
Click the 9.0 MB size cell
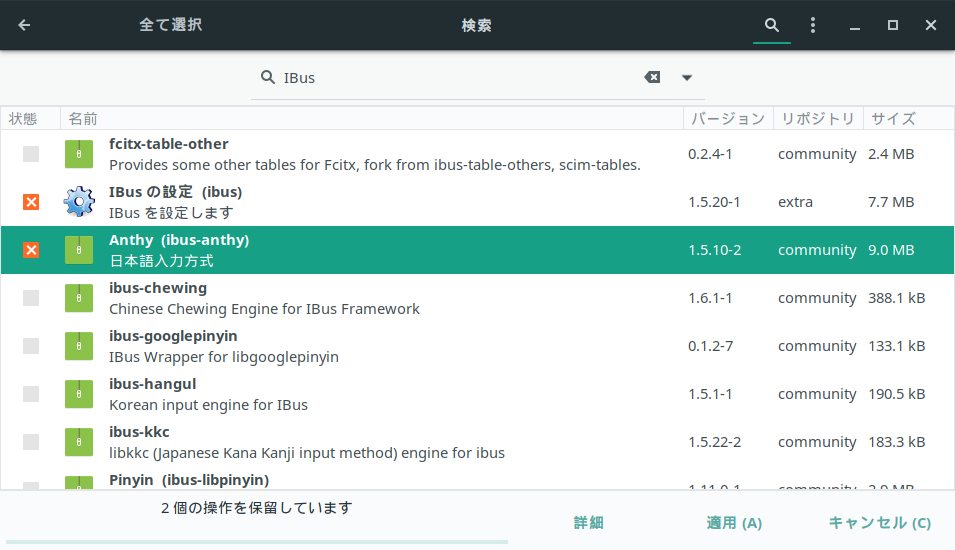(891, 250)
